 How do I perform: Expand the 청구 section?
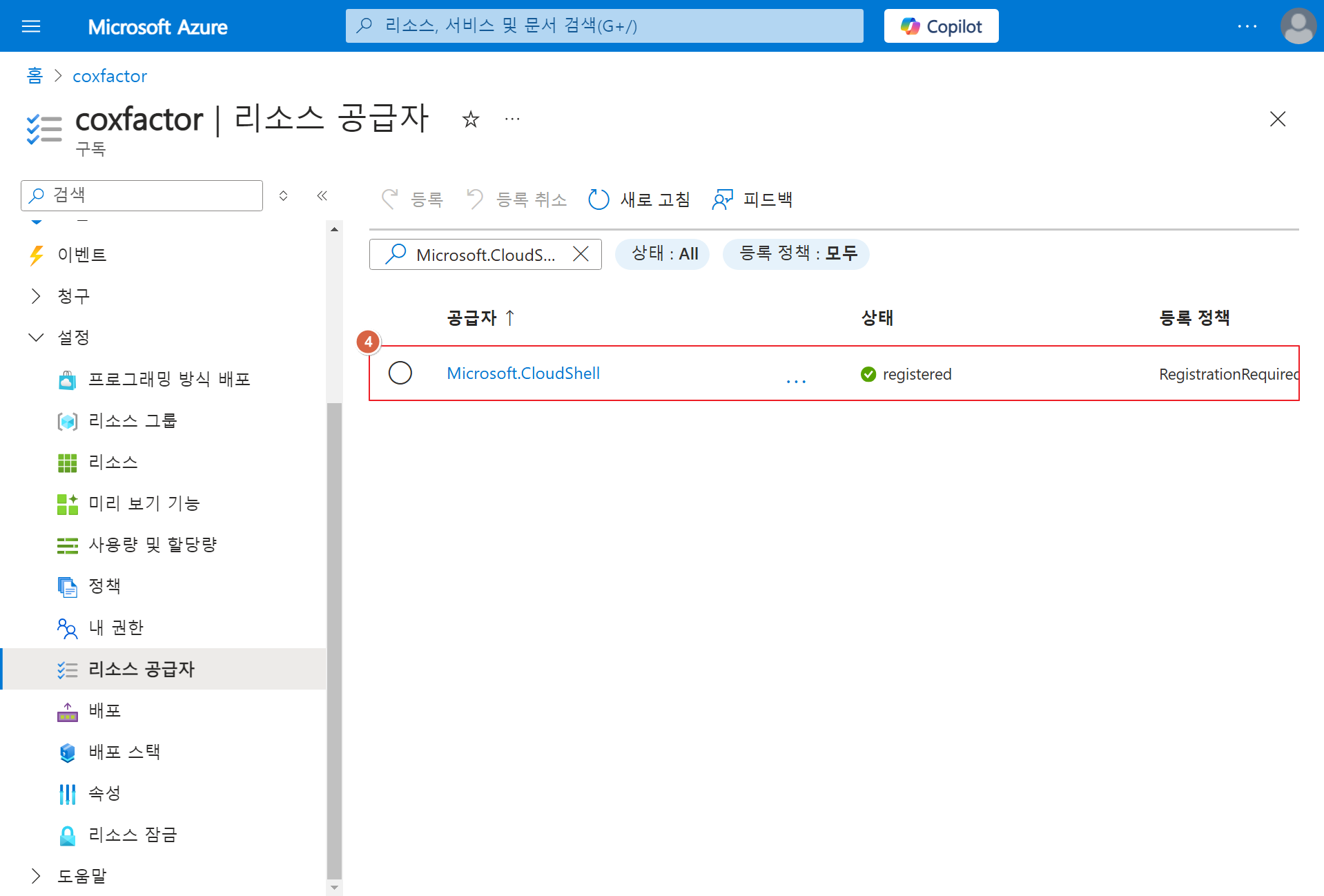point(36,296)
